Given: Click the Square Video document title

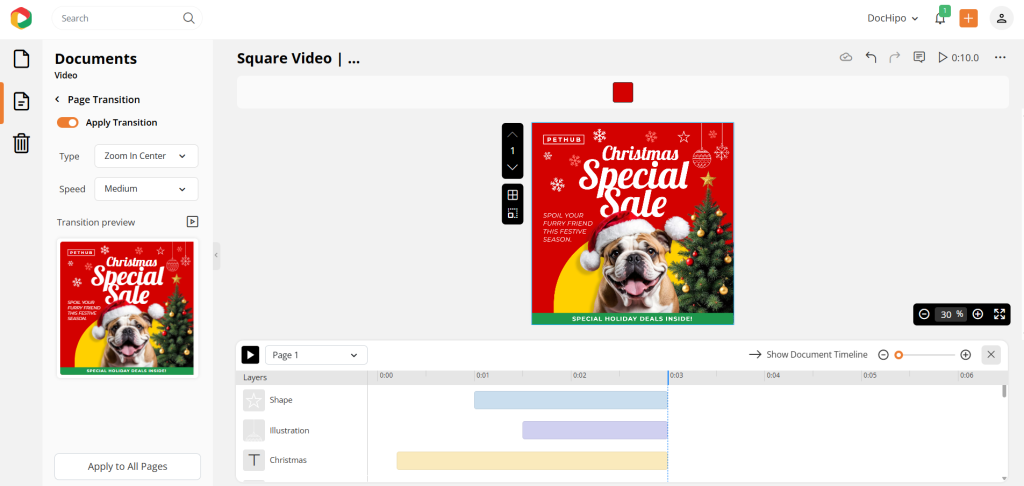Looking at the screenshot, I should (x=298, y=58).
